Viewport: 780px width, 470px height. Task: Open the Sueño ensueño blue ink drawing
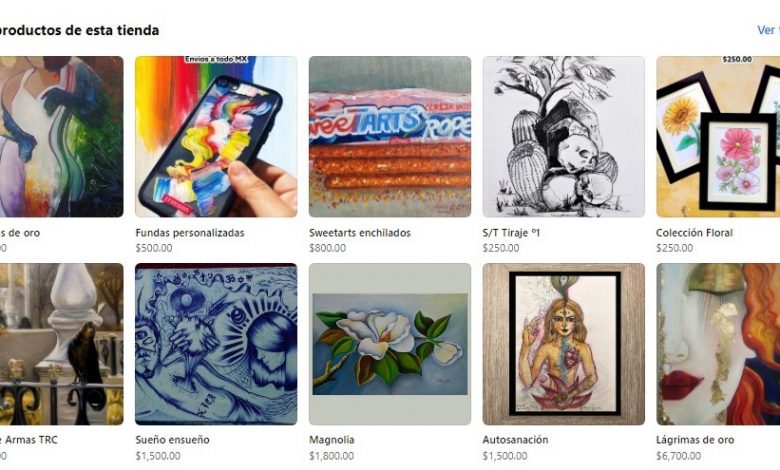tap(216, 344)
